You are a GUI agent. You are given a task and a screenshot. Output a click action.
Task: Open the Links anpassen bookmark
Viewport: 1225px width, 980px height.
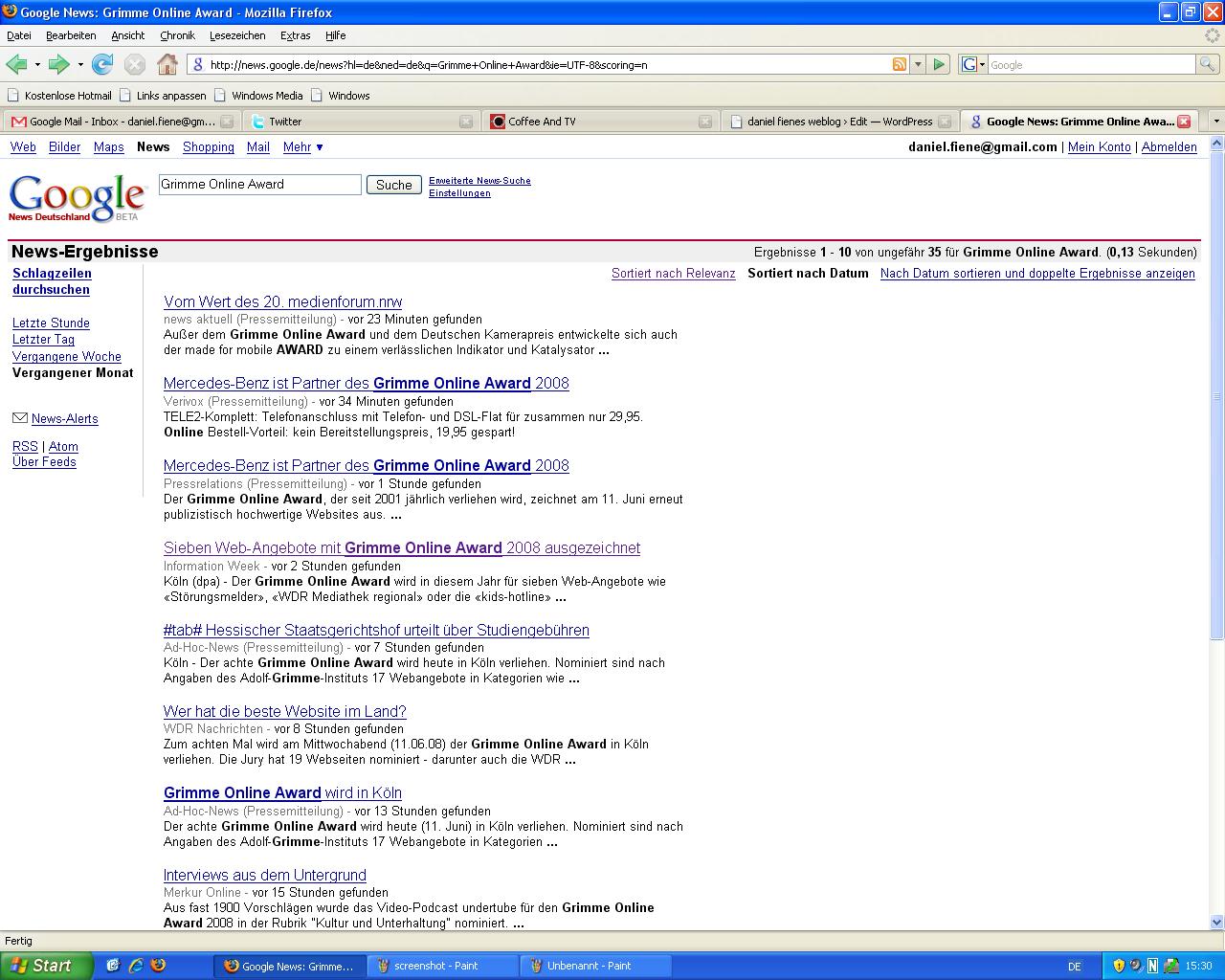(x=163, y=96)
